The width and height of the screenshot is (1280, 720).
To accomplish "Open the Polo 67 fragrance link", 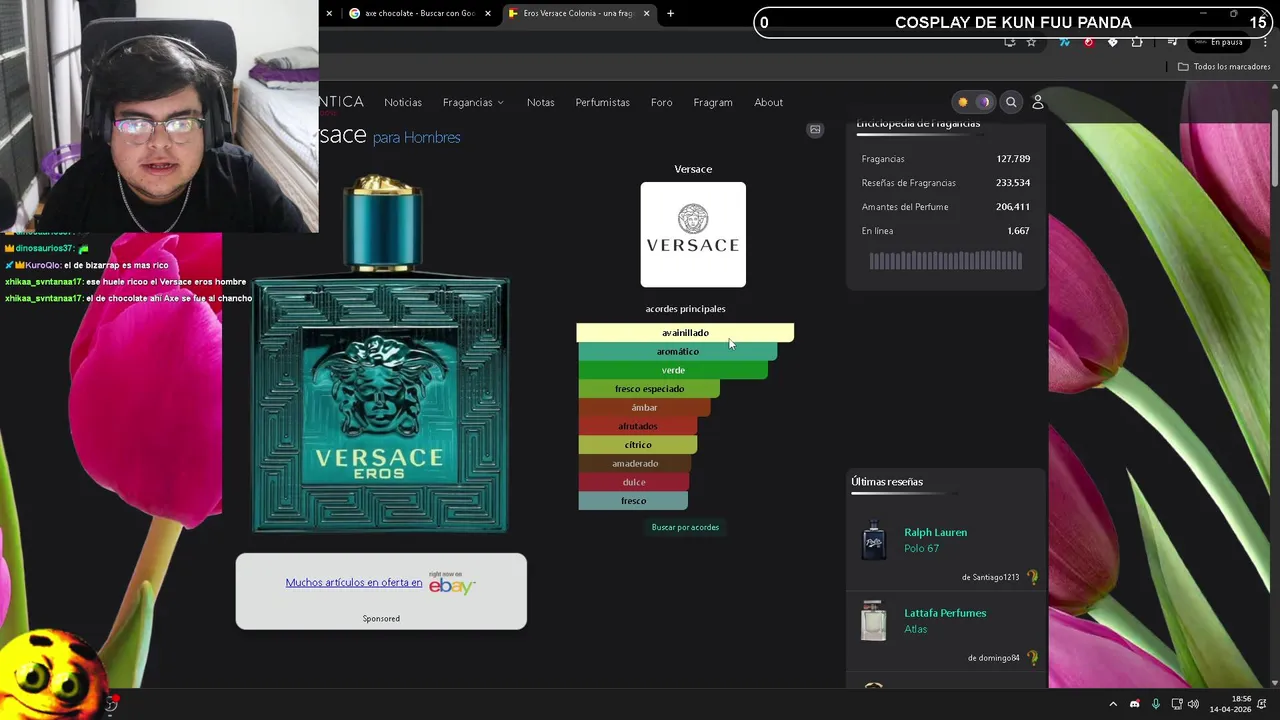I will (x=922, y=548).
